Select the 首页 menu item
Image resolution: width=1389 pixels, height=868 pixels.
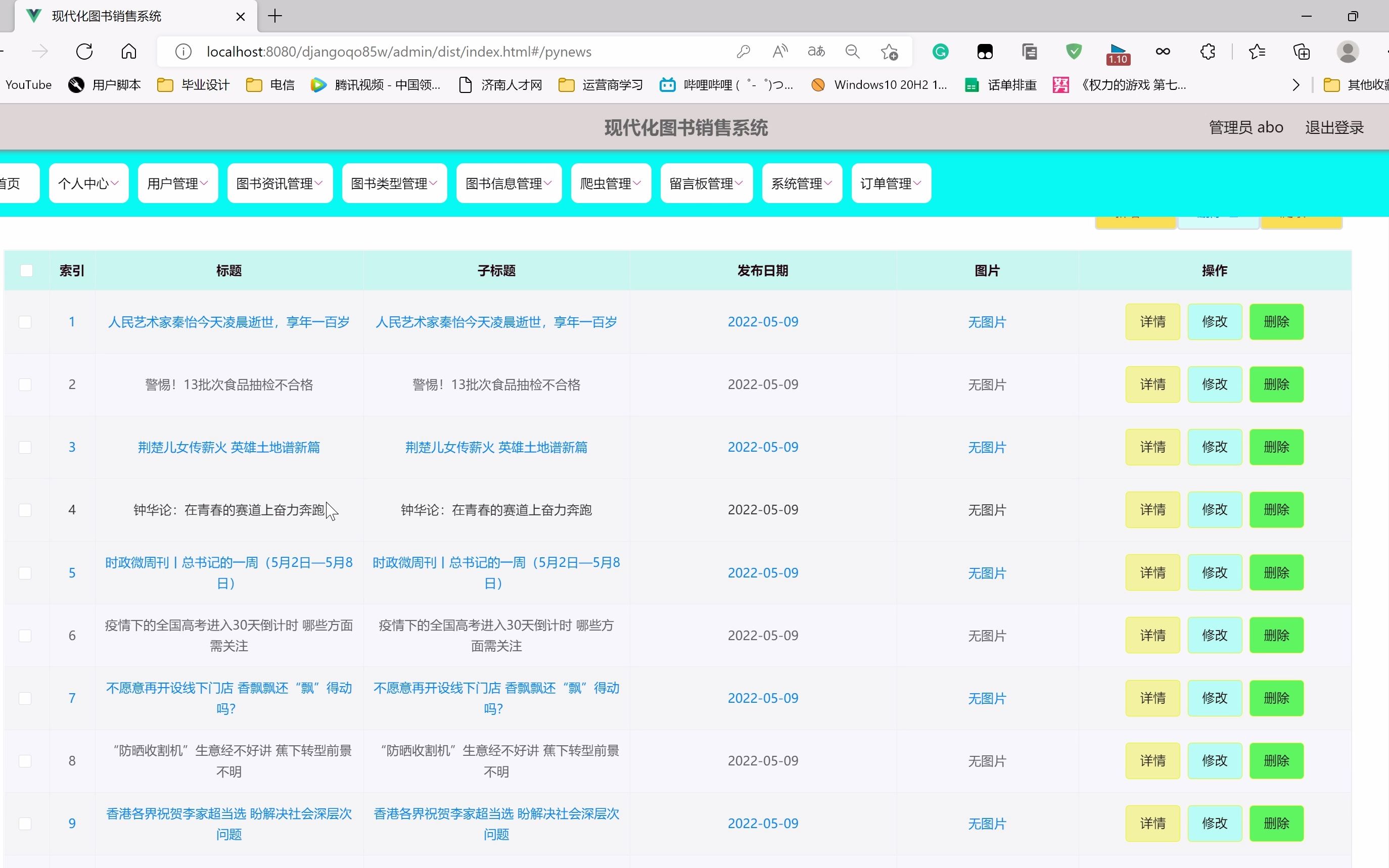click(13, 182)
